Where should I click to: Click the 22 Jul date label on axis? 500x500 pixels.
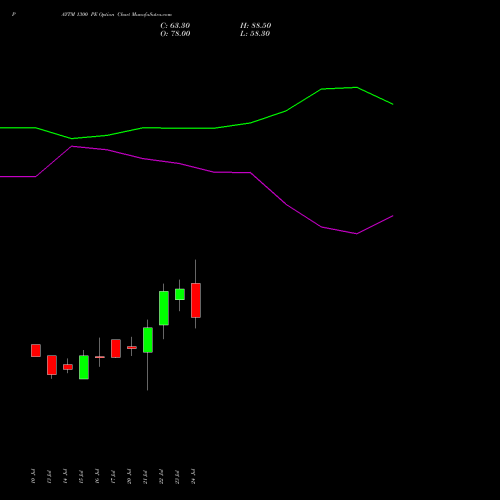pyautogui.click(x=161, y=477)
